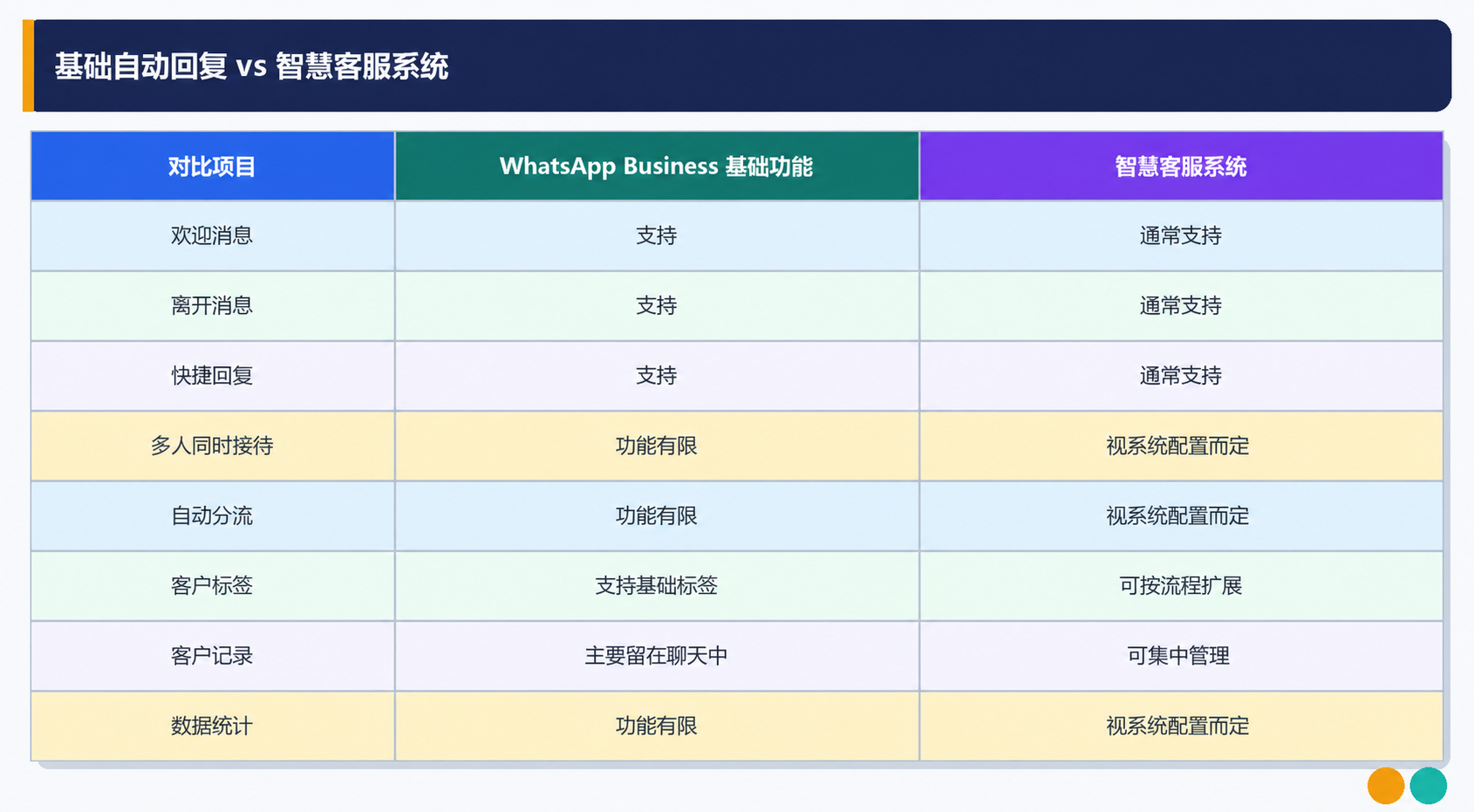
Task: Click the WhatsApp Business 基础功能 column header
Action: [657, 166]
